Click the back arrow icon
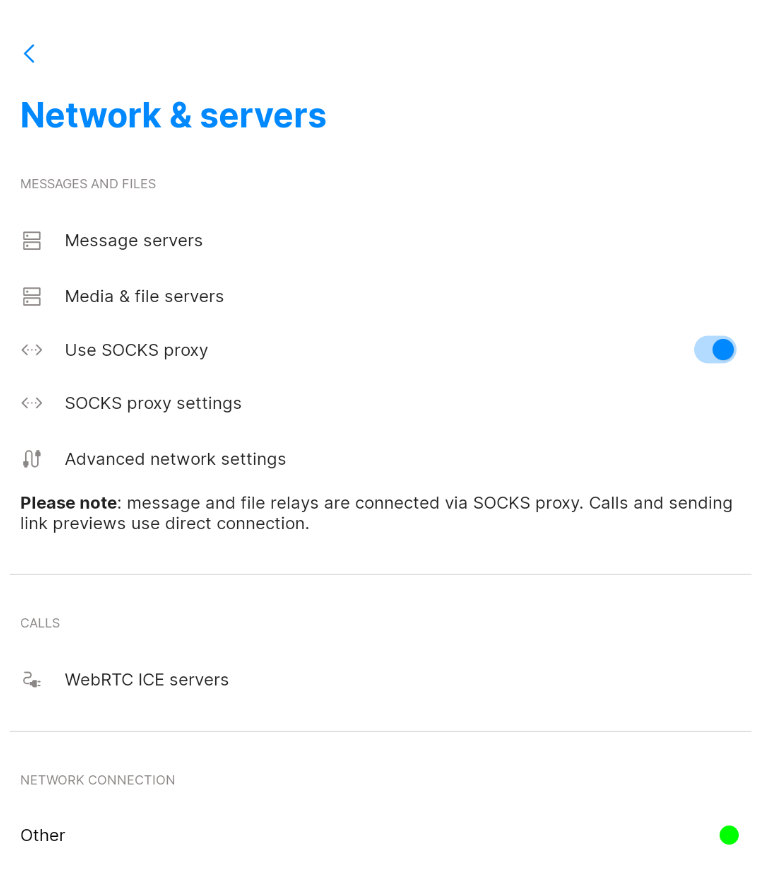Image resolution: width=762 pixels, height=889 pixels. pos(29,54)
